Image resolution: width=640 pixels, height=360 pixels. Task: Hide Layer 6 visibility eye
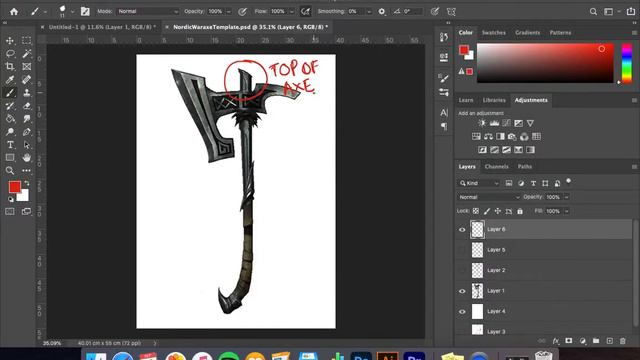point(462,229)
